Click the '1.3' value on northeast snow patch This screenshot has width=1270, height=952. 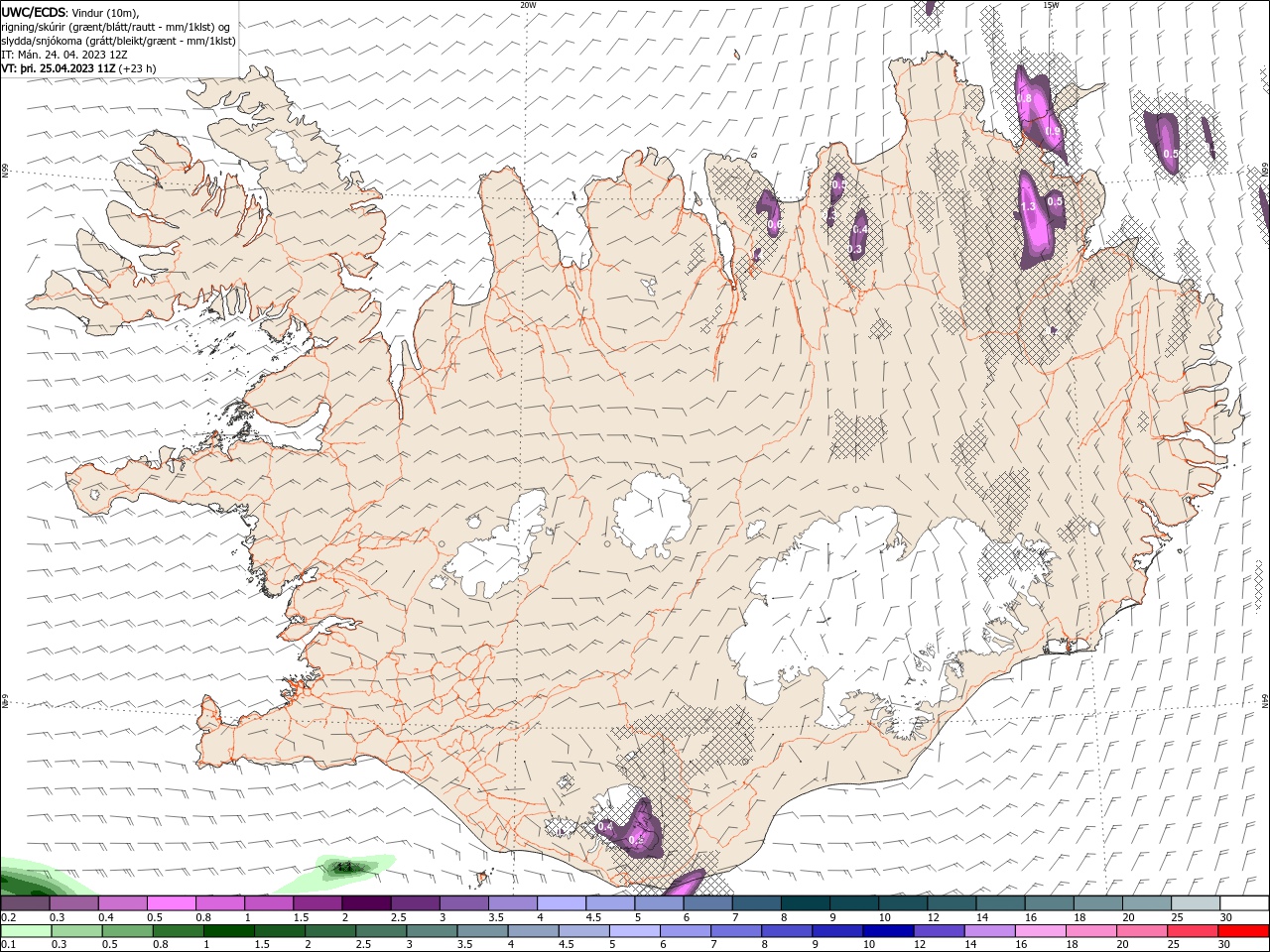tap(1029, 206)
